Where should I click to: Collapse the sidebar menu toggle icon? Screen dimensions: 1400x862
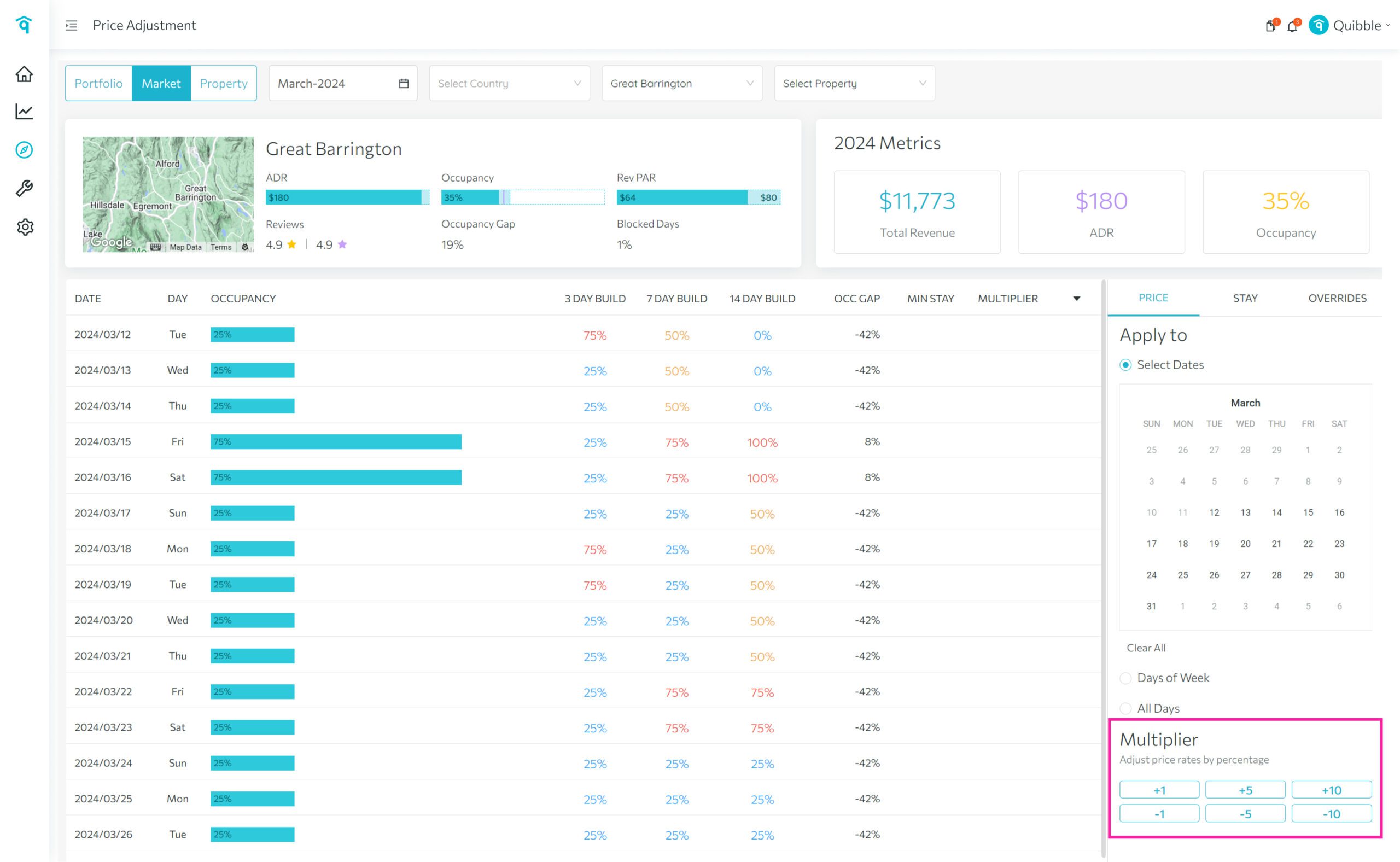click(71, 25)
